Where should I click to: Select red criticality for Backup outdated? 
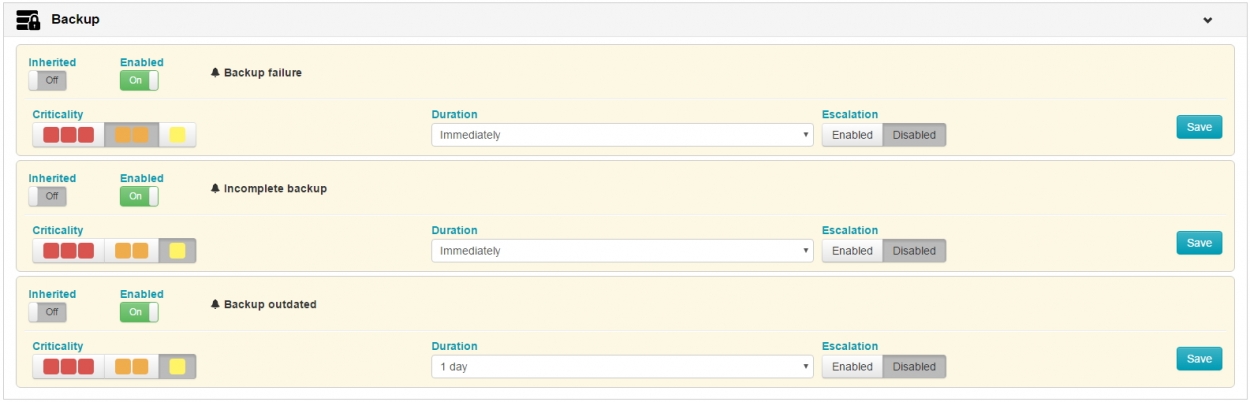click(68, 367)
